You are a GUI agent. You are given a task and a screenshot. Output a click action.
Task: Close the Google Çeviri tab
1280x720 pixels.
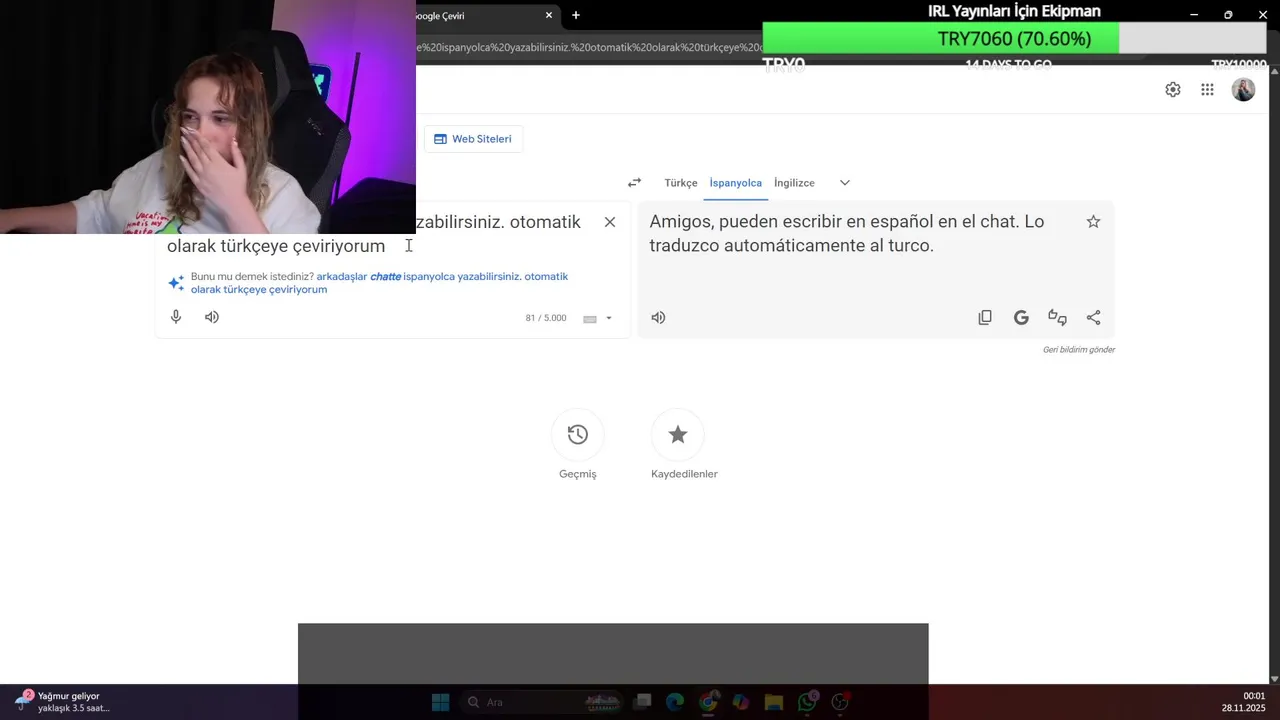click(x=549, y=15)
